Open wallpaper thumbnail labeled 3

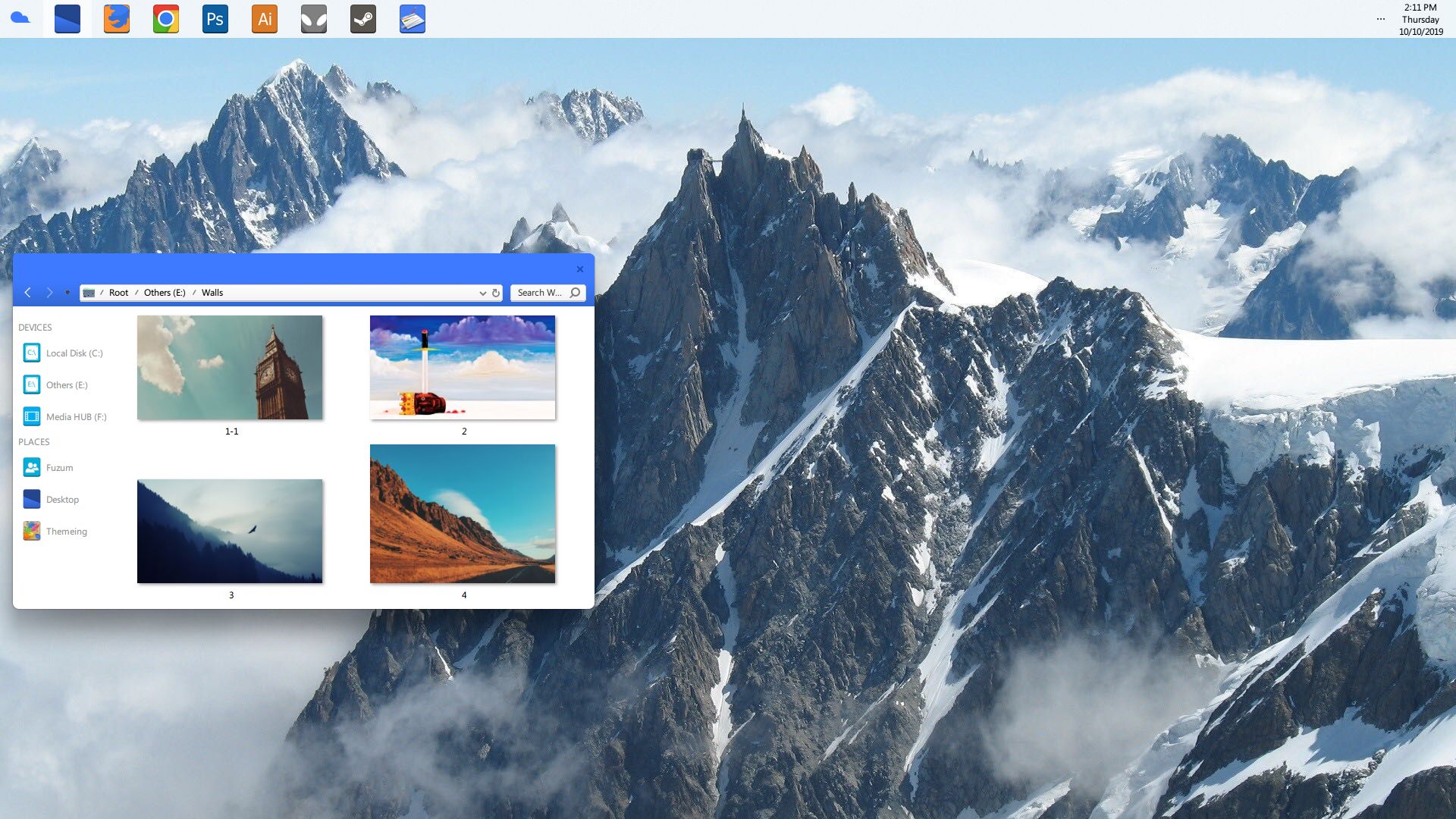230,530
